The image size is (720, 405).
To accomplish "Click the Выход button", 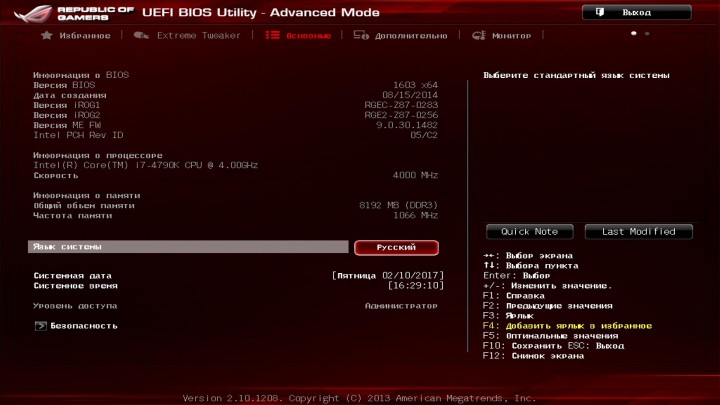I will [x=636, y=12].
